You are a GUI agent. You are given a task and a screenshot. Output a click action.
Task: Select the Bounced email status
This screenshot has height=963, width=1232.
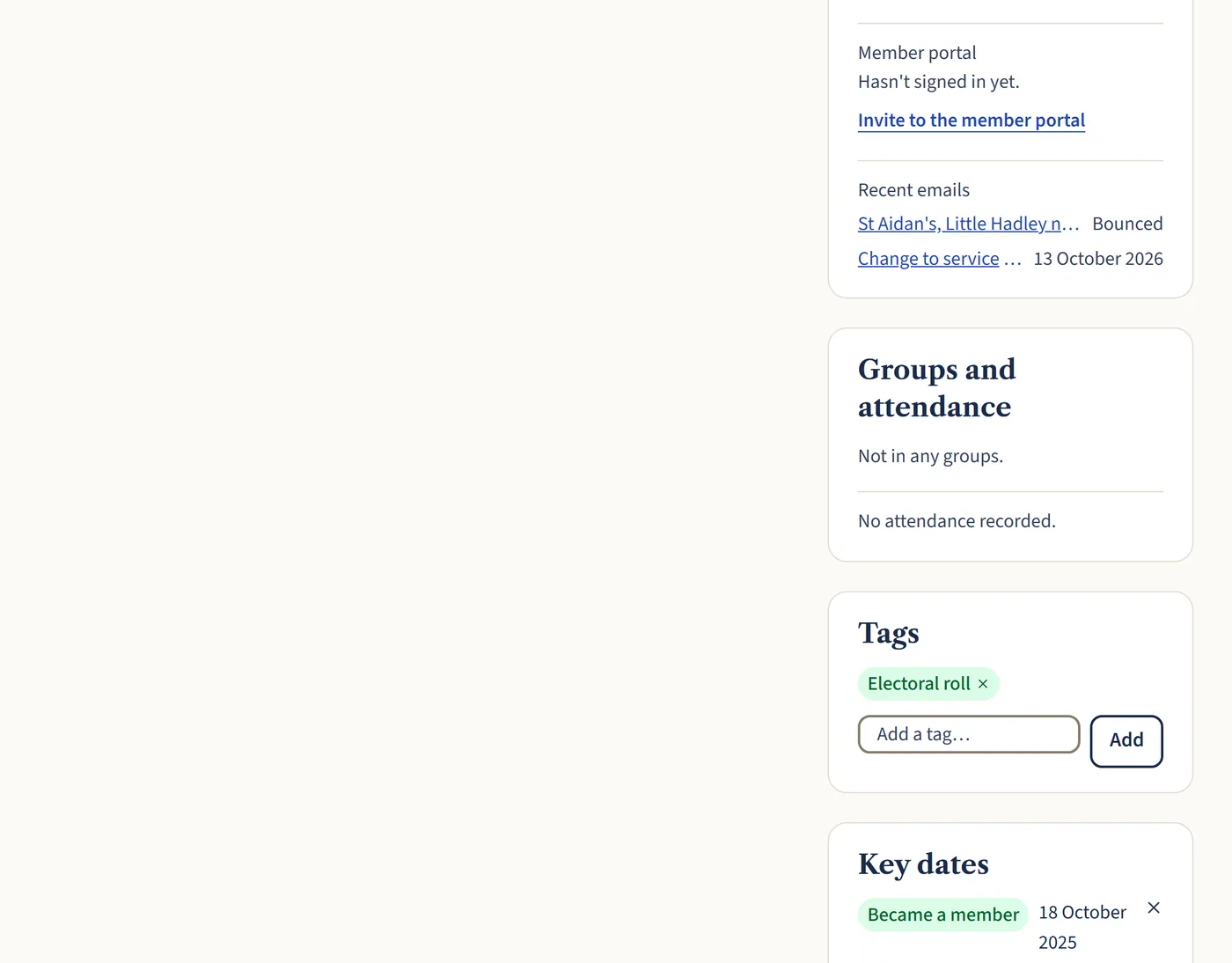point(1127,224)
